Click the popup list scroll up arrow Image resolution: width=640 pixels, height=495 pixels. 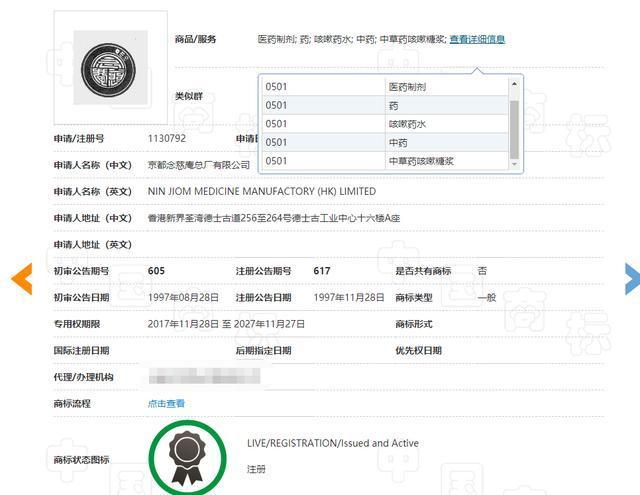(x=514, y=84)
